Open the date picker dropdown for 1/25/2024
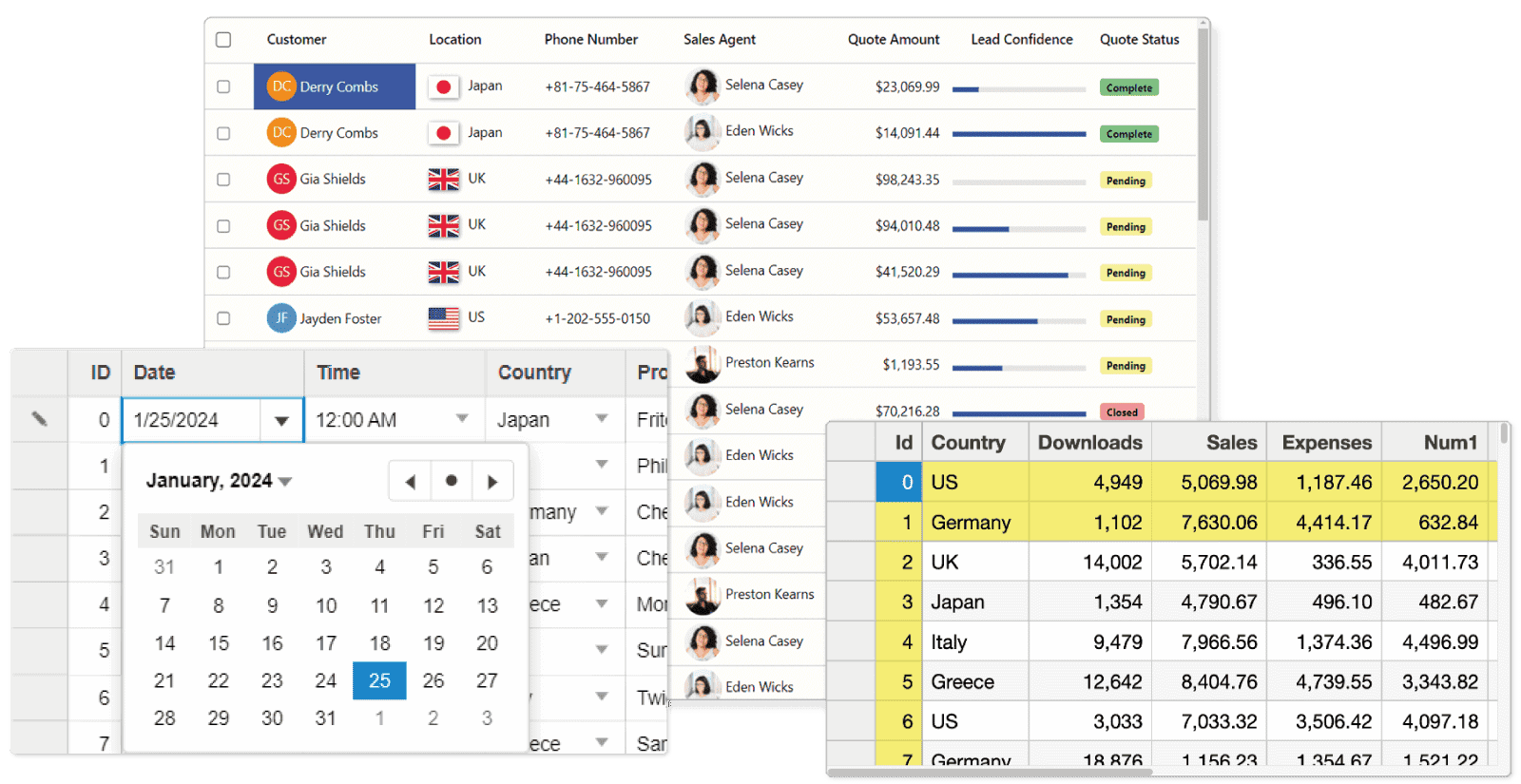This screenshot has width=1521, height=784. 281,420
